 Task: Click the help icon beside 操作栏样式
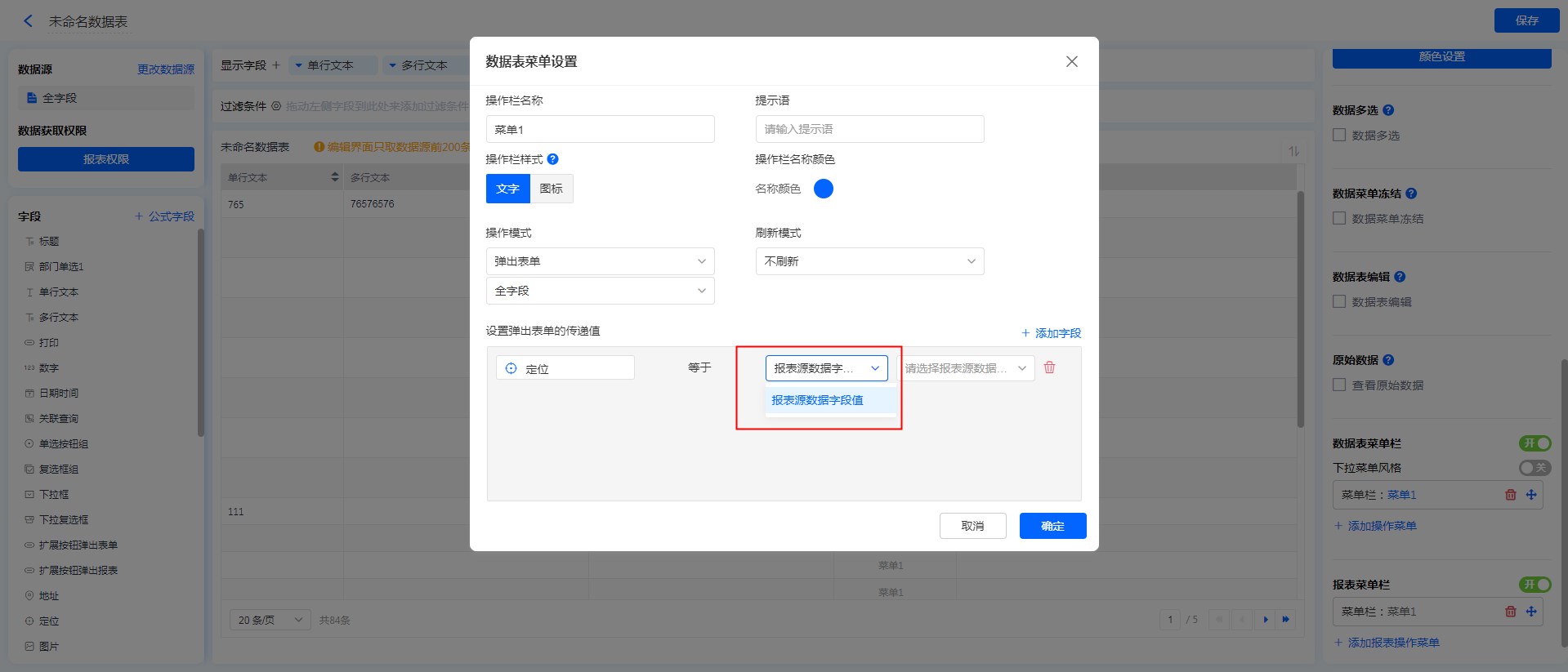[x=552, y=159]
